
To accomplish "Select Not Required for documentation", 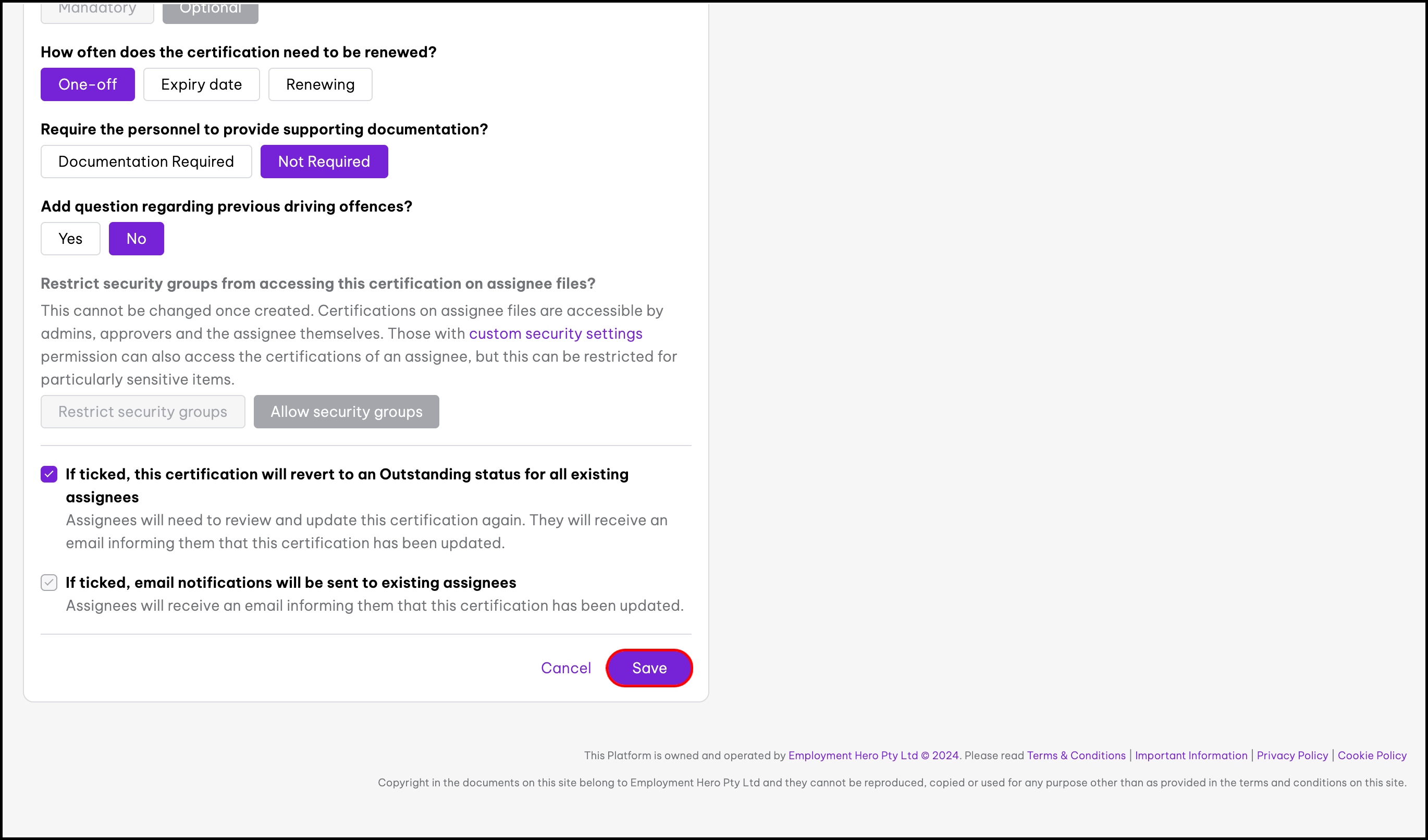I will tap(324, 162).
